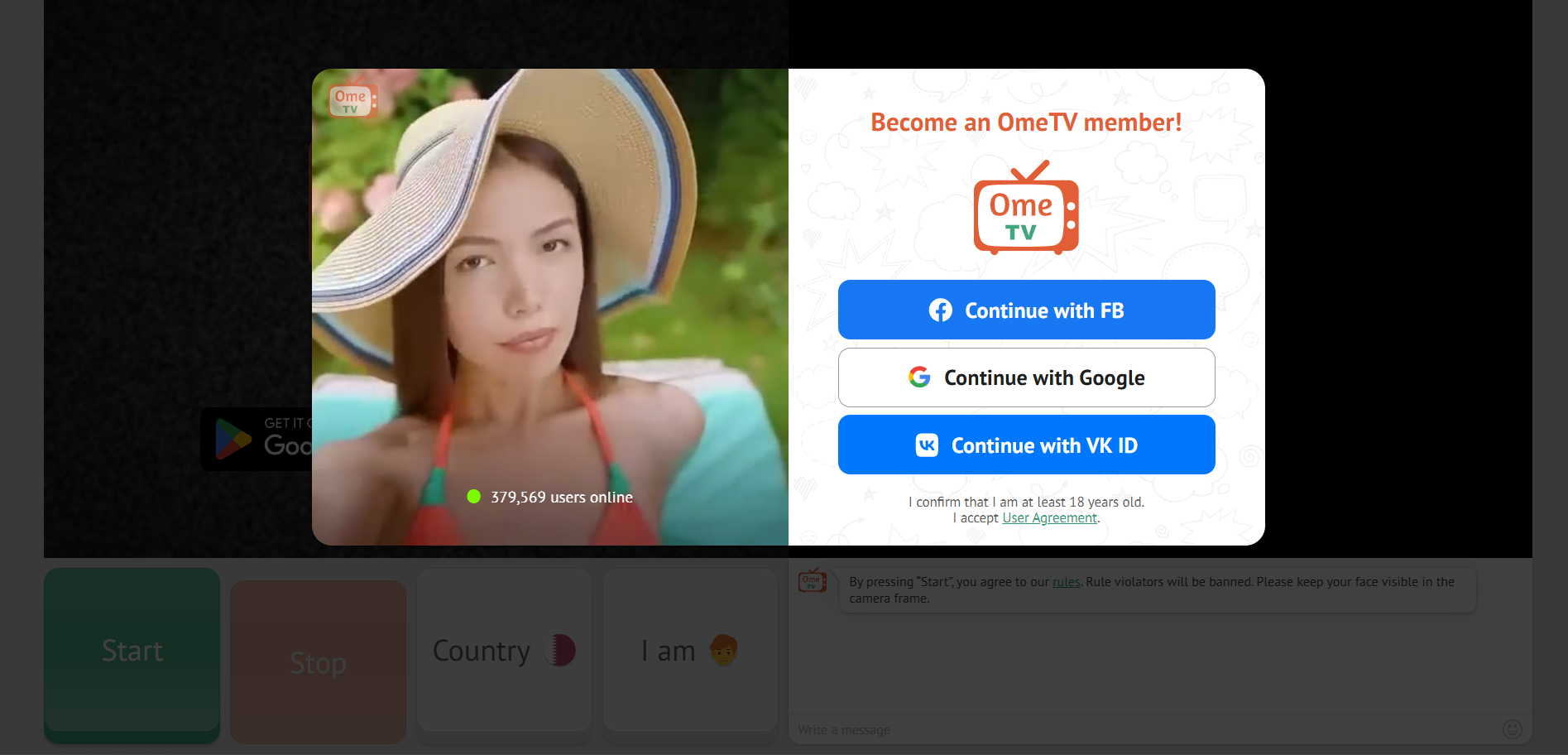Click the green online status dot

point(473,497)
